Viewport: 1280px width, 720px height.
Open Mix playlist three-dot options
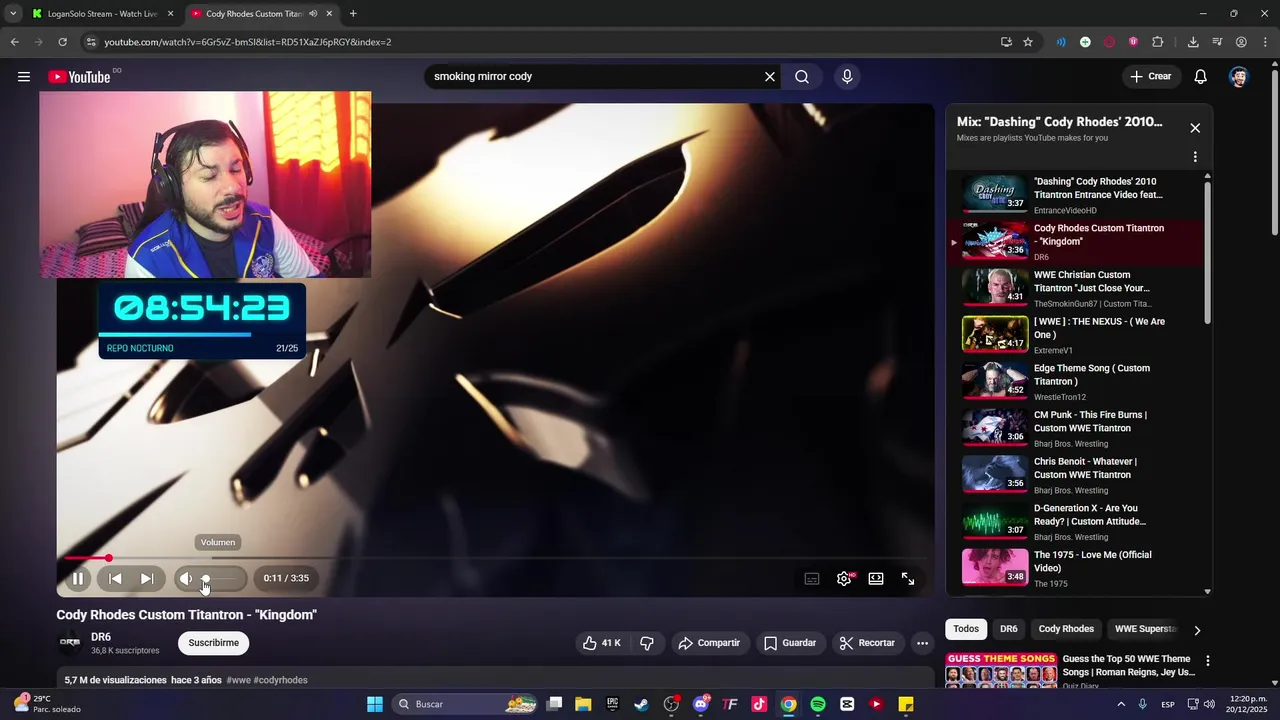click(1195, 157)
